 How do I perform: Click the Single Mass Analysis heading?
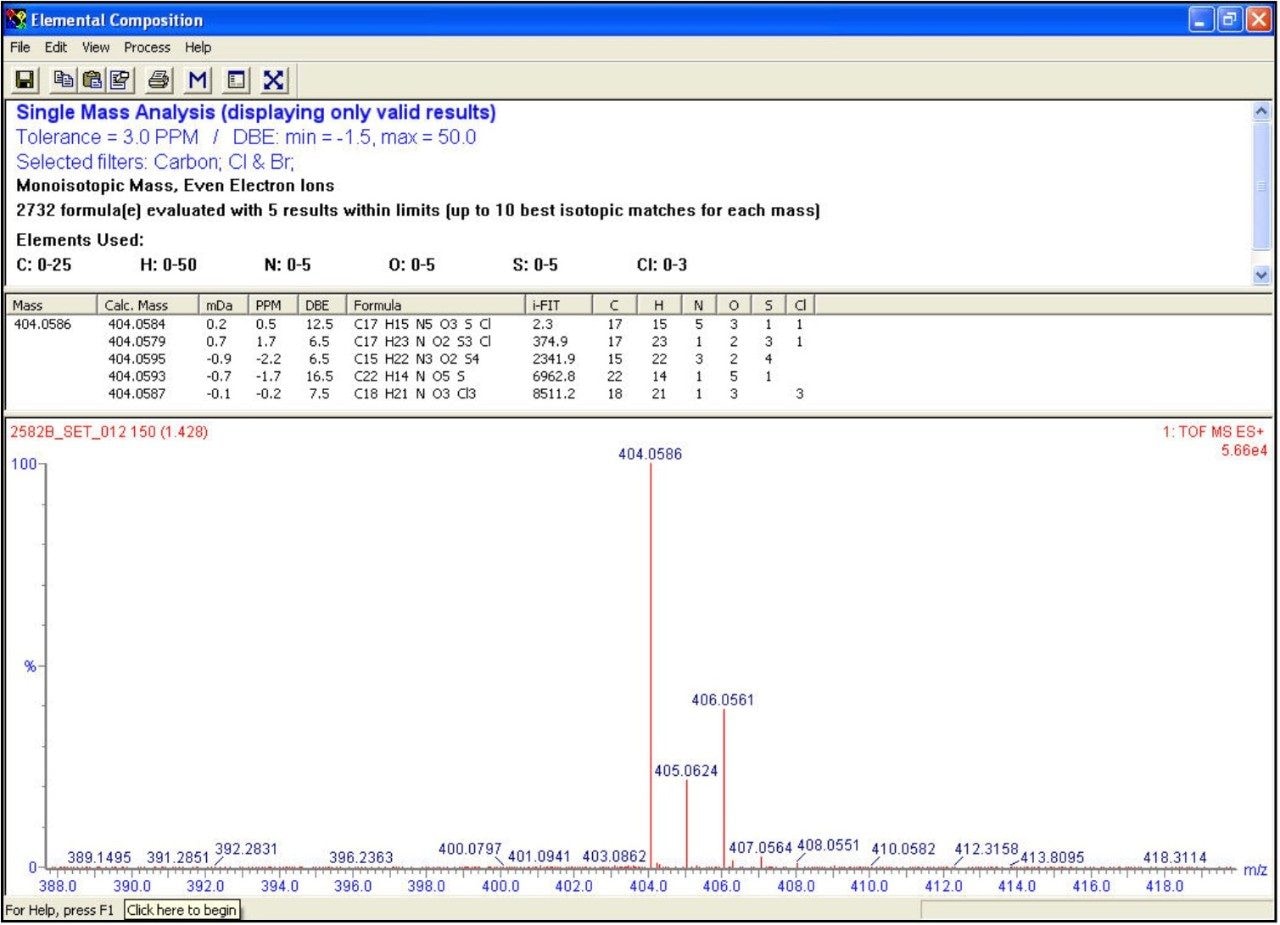click(x=256, y=113)
